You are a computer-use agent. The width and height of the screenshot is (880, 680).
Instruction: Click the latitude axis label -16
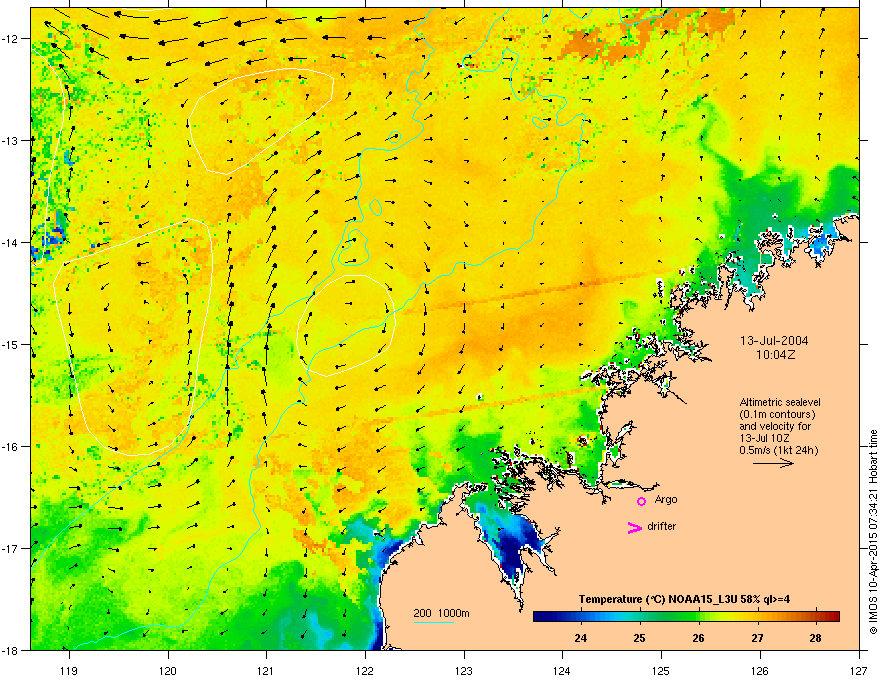point(11,447)
